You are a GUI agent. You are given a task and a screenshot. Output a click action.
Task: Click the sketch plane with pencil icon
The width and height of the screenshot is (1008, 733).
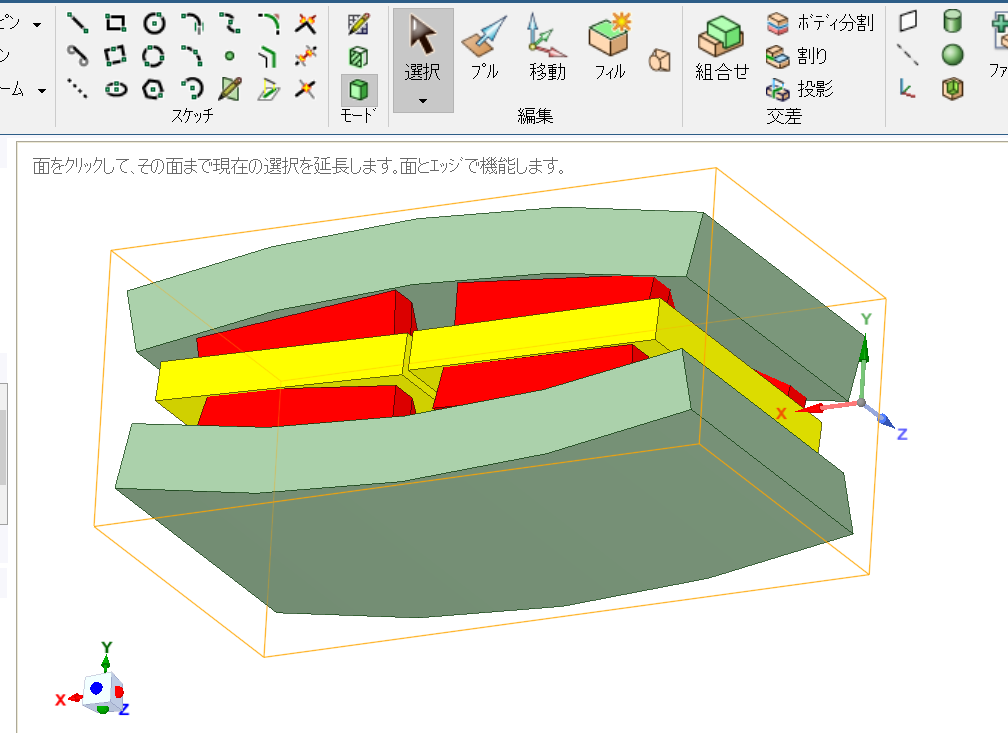point(230,89)
